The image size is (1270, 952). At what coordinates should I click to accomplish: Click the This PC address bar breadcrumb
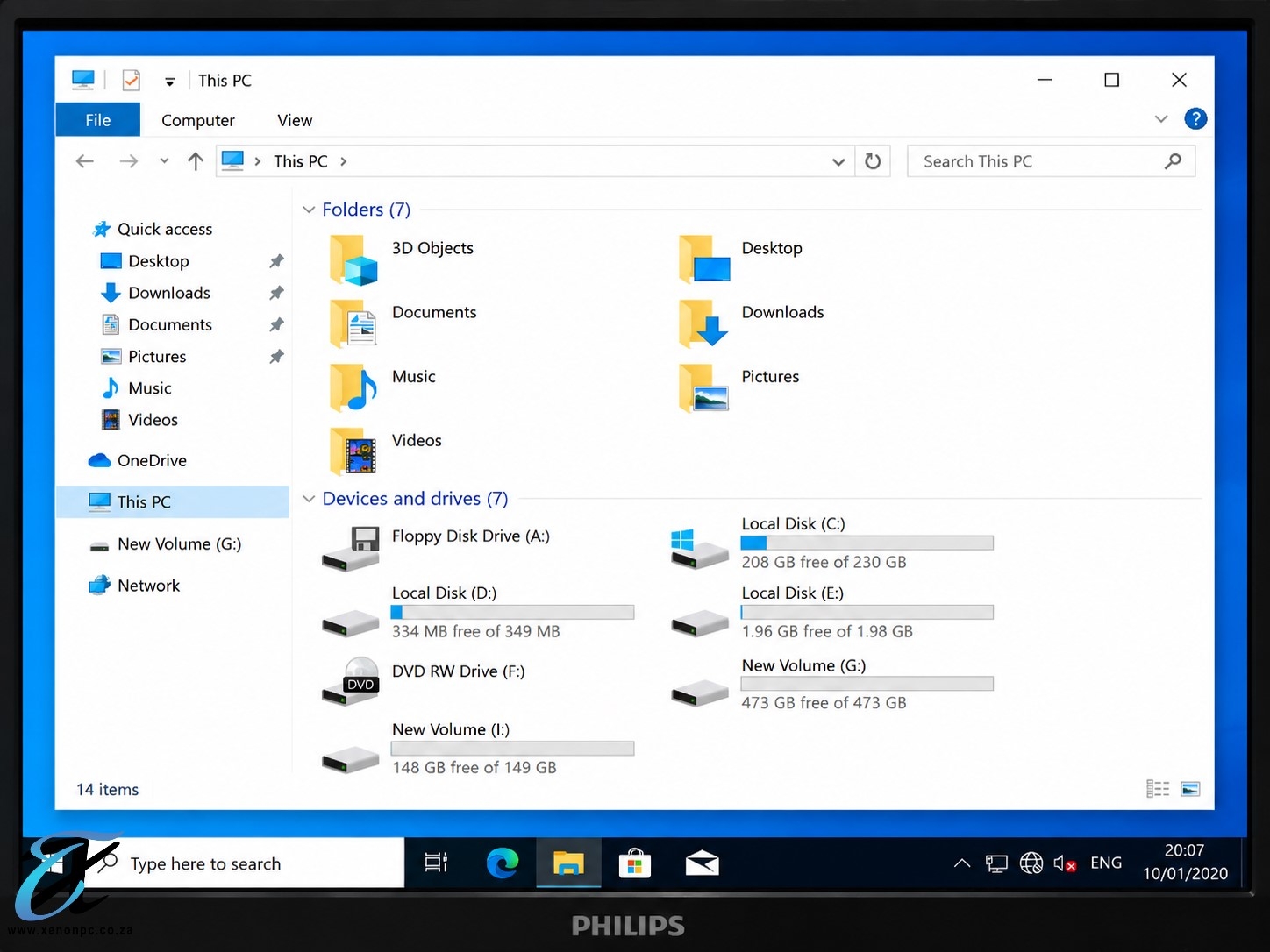click(x=301, y=161)
